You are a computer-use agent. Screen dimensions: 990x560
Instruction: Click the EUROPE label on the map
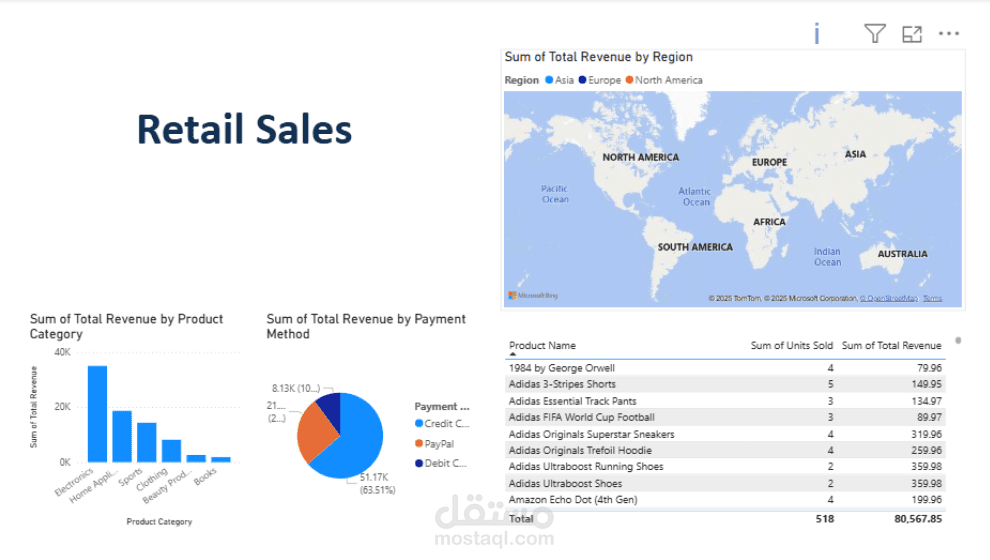point(769,162)
